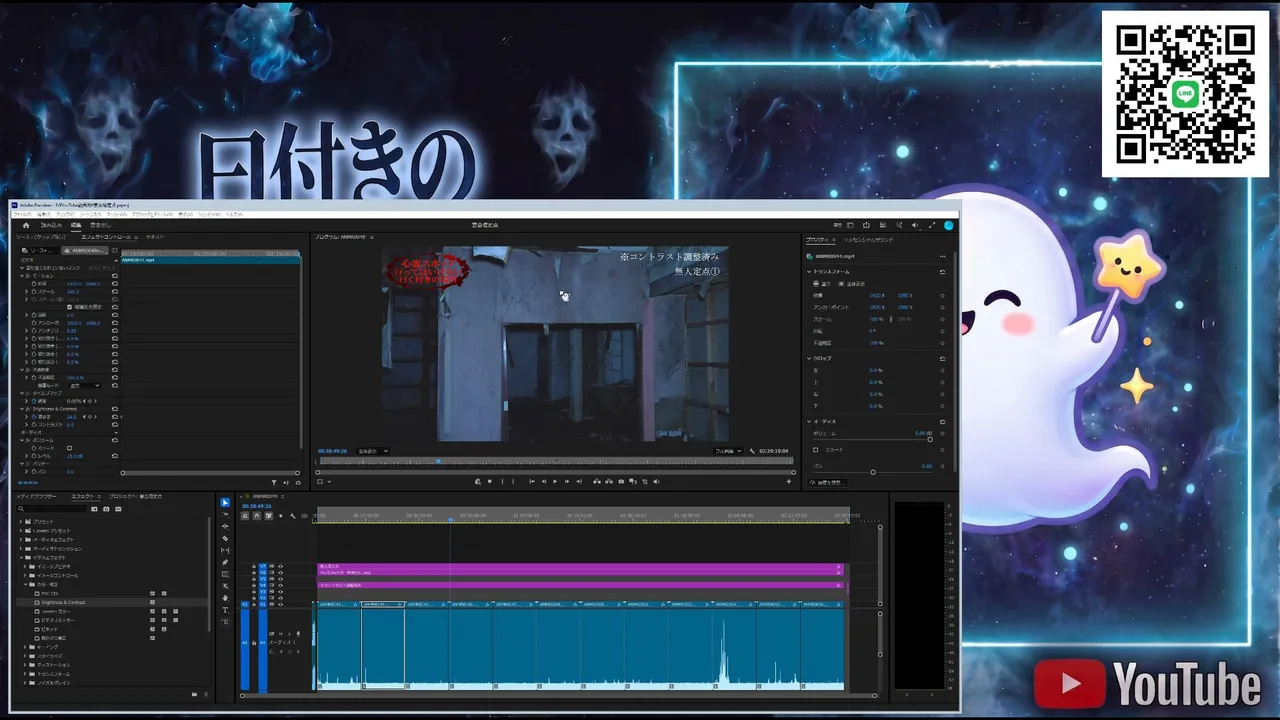This screenshot has width=1280, height=720.
Task: Select the Track Select Forward tool
Action: coord(225,515)
